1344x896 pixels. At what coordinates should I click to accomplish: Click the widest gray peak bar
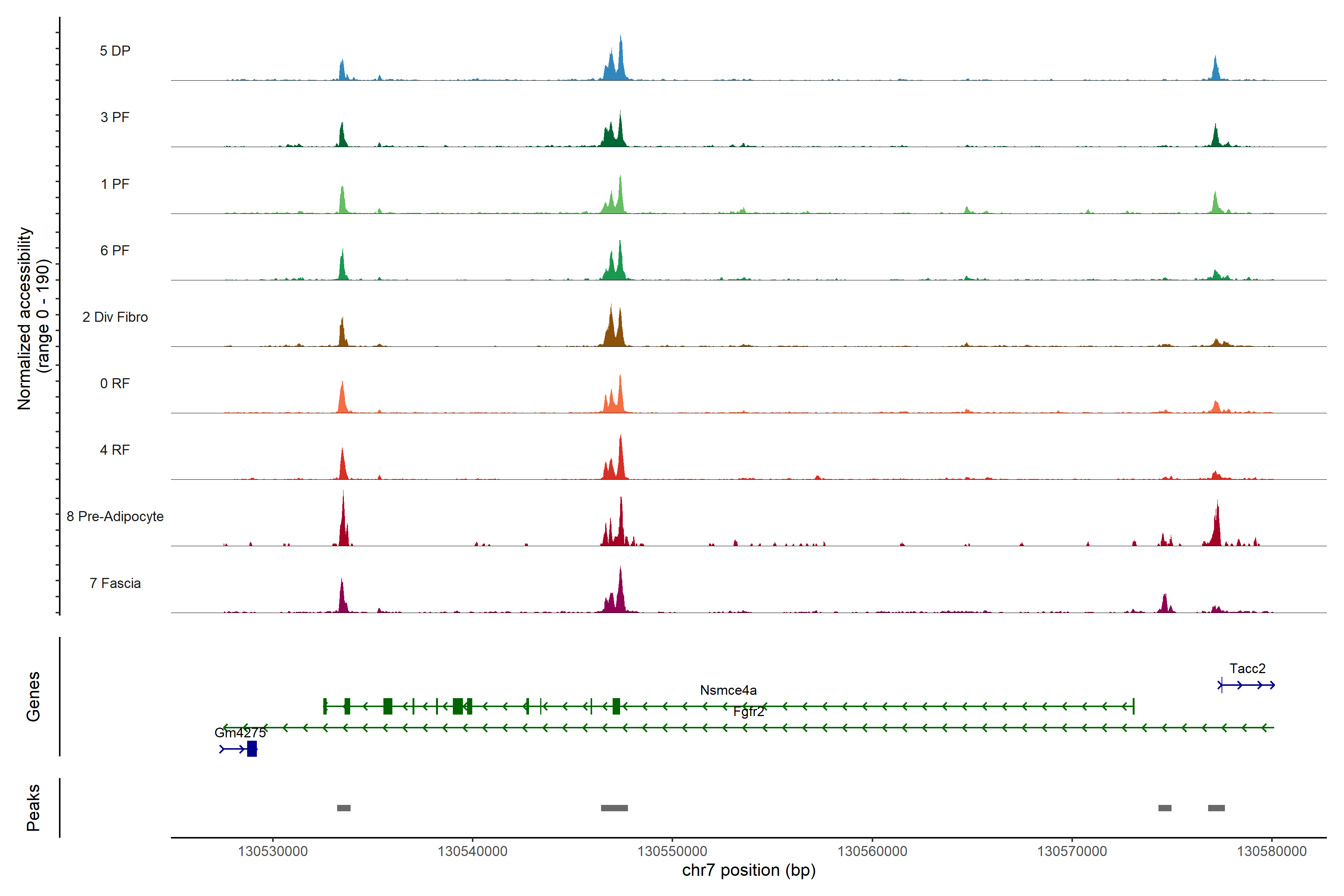[x=614, y=808]
